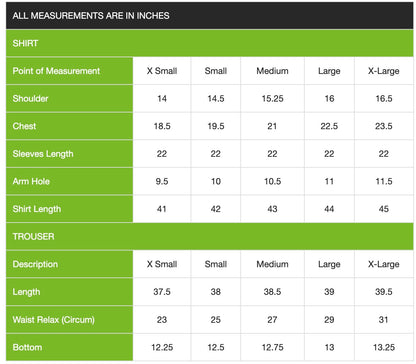The image size is (416, 364).
Task: Select the 15.25 shoulder value cell
Action: [x=272, y=98]
